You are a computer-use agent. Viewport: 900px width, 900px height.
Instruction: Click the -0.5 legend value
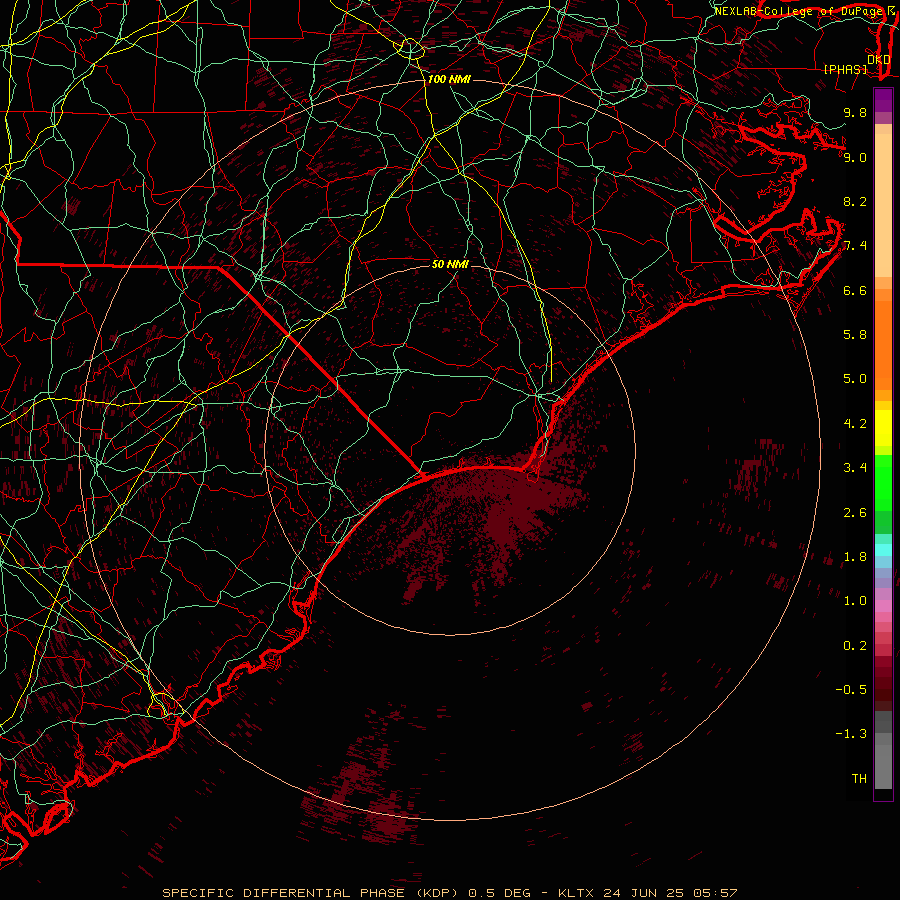851,690
